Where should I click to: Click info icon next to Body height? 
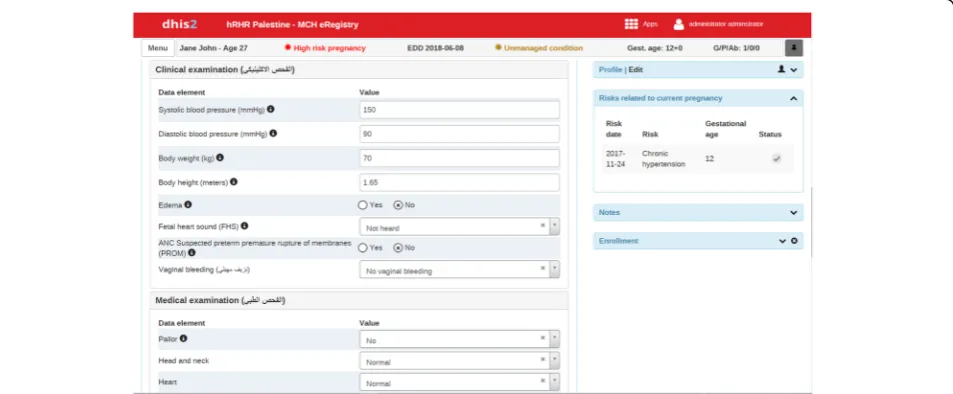tap(233, 181)
